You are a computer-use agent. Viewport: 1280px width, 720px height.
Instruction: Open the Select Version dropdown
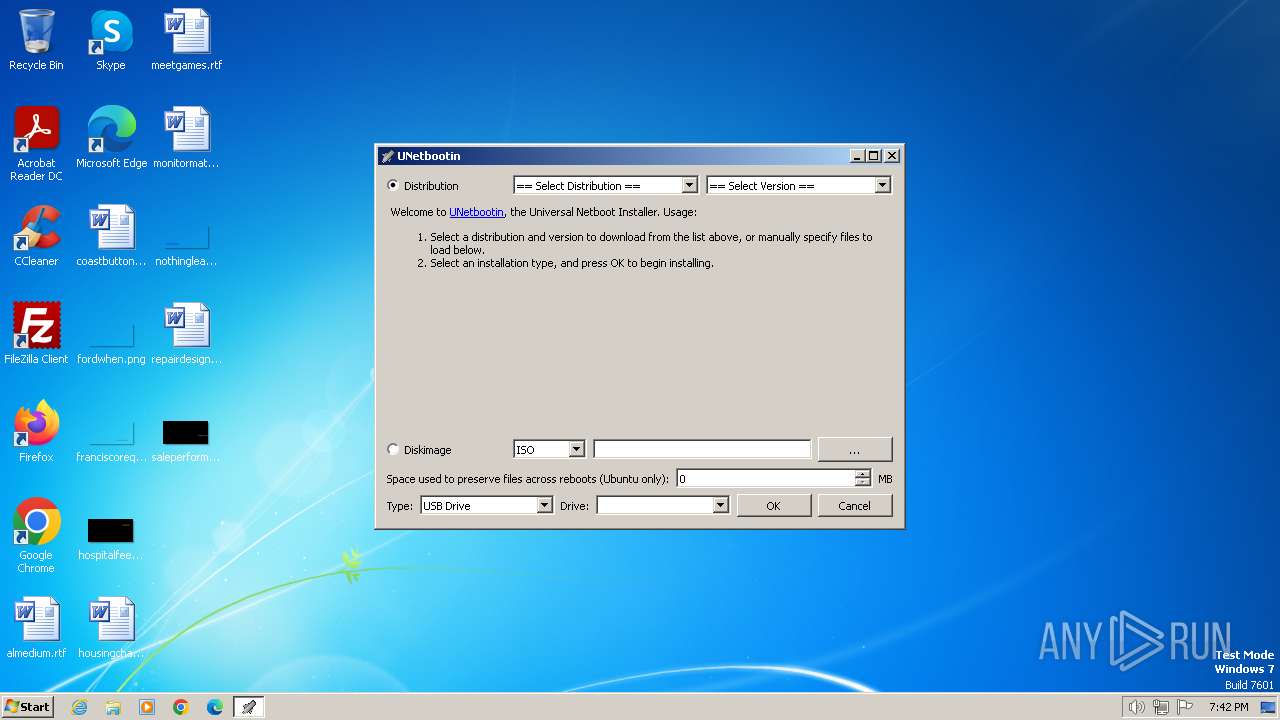[x=798, y=185]
